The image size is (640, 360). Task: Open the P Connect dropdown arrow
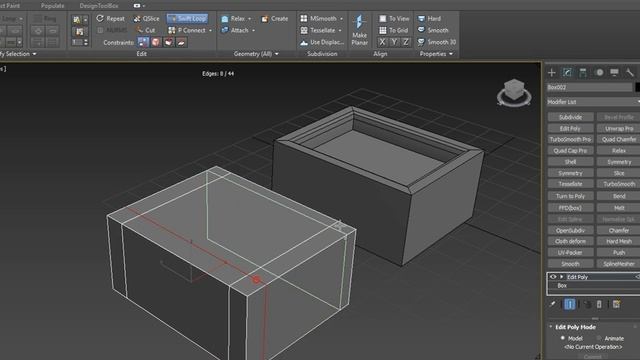(211, 31)
